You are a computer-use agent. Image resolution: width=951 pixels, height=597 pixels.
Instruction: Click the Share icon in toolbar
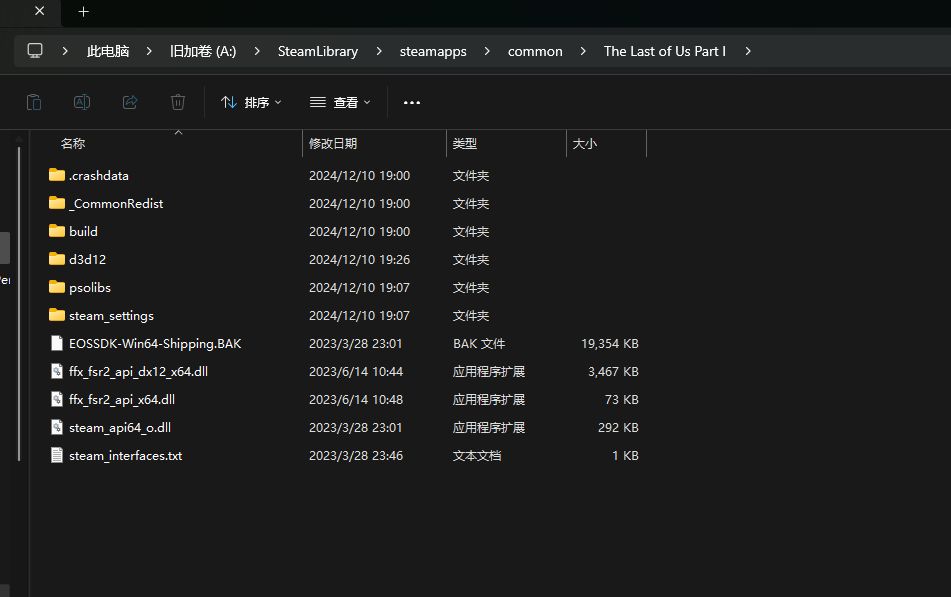130,102
